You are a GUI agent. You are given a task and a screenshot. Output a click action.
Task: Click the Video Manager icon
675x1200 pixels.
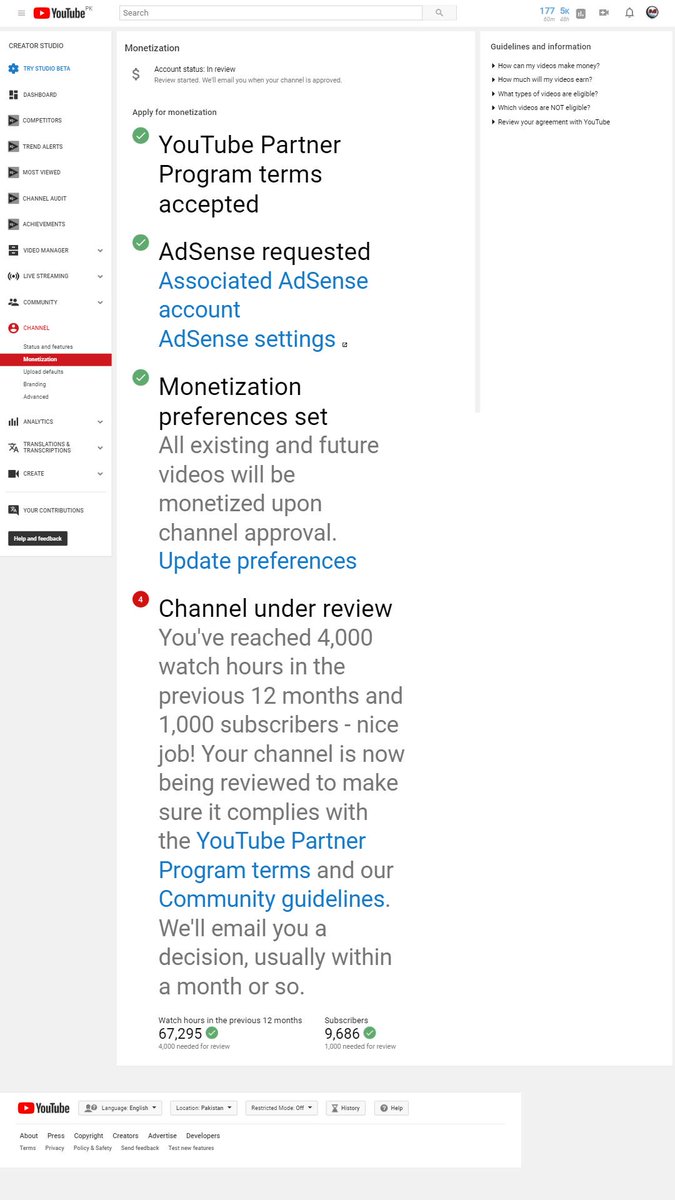coord(13,250)
